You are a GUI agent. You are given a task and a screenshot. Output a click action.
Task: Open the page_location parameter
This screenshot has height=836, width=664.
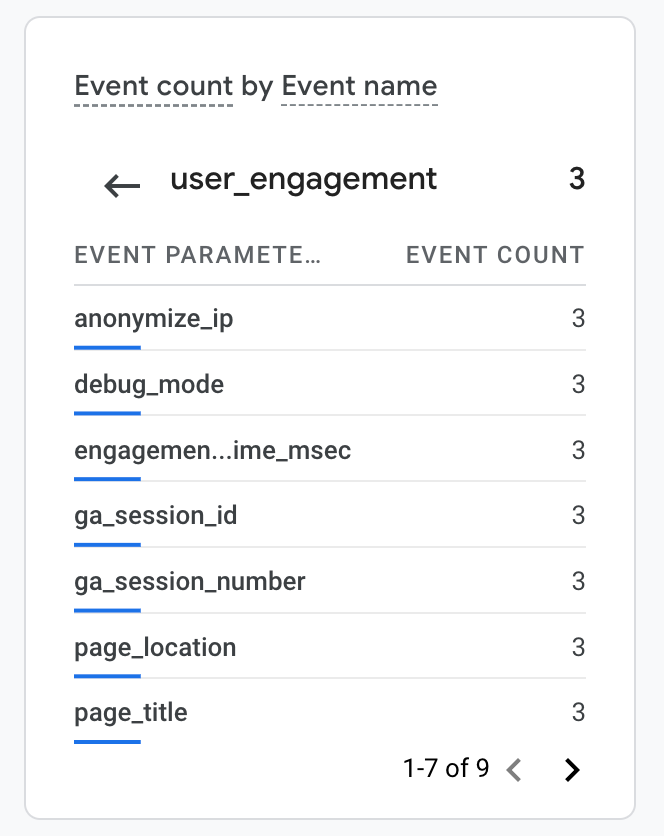155,647
